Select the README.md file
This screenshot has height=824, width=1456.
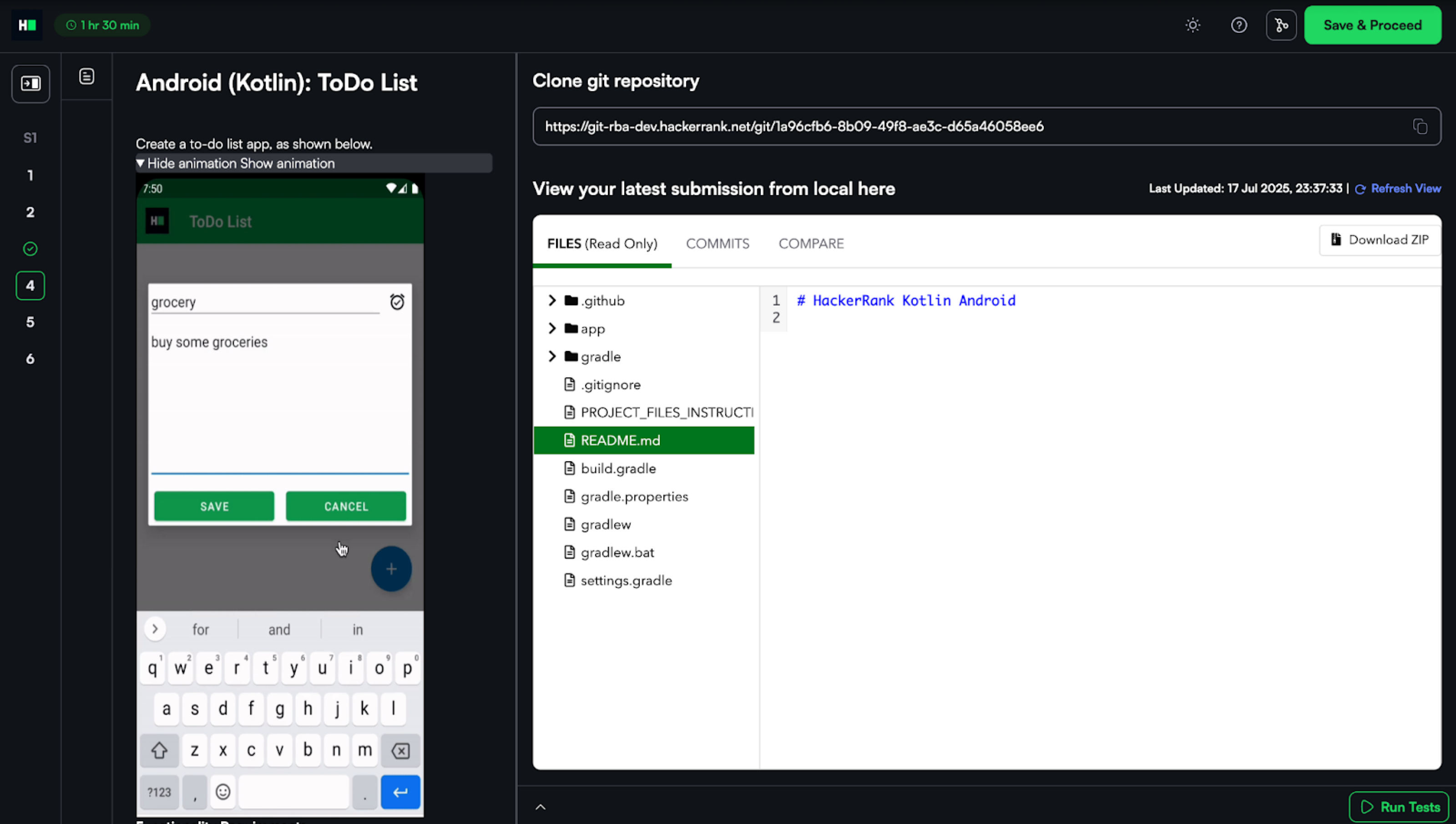click(644, 440)
